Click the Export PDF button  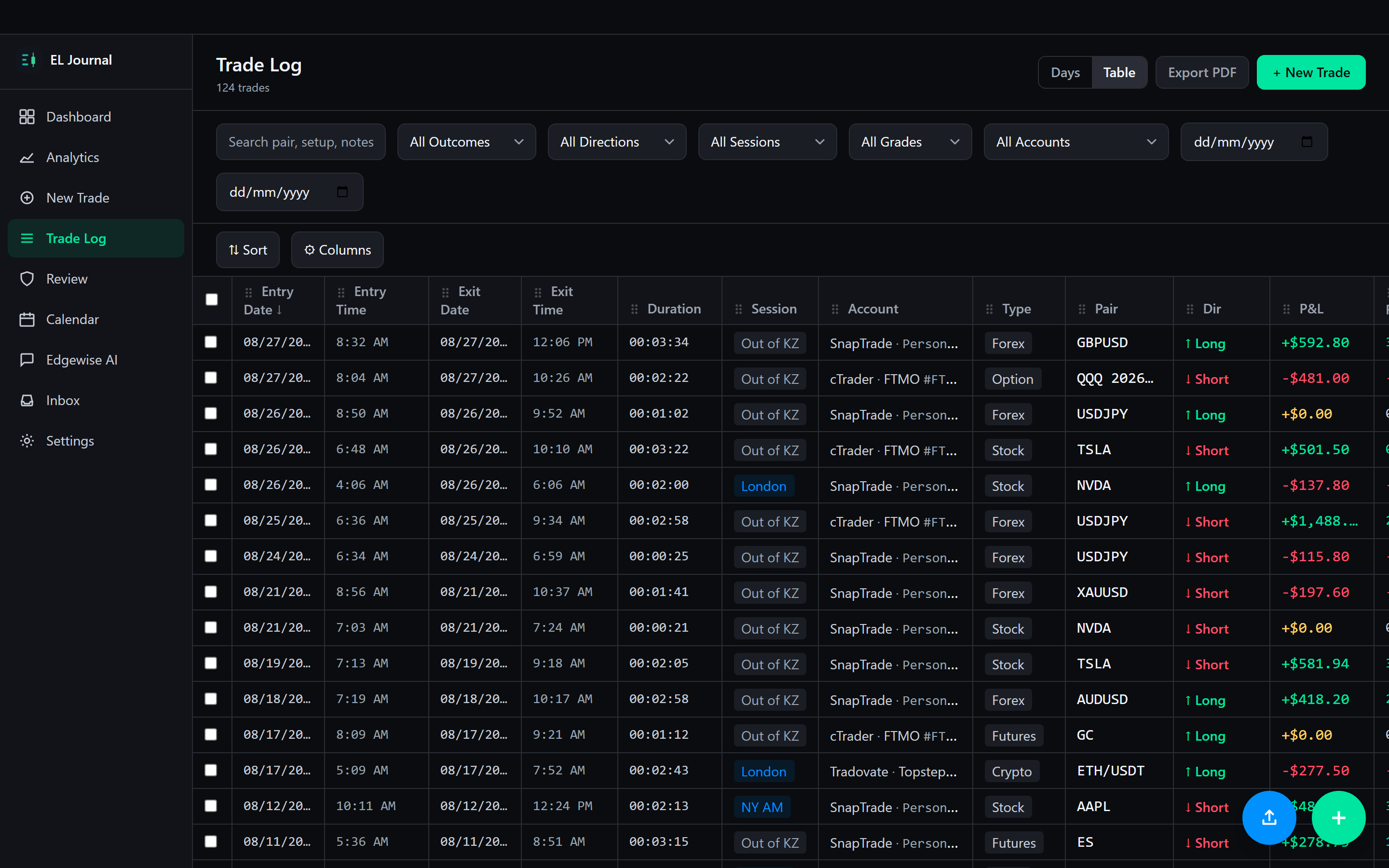[1202, 72]
